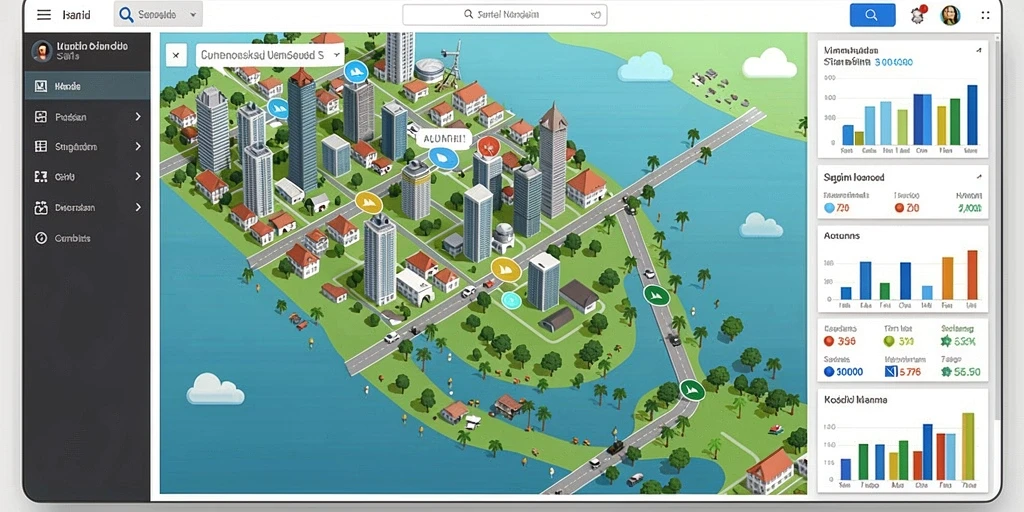Click the yellow map marker near the white tower

(x=505, y=269)
